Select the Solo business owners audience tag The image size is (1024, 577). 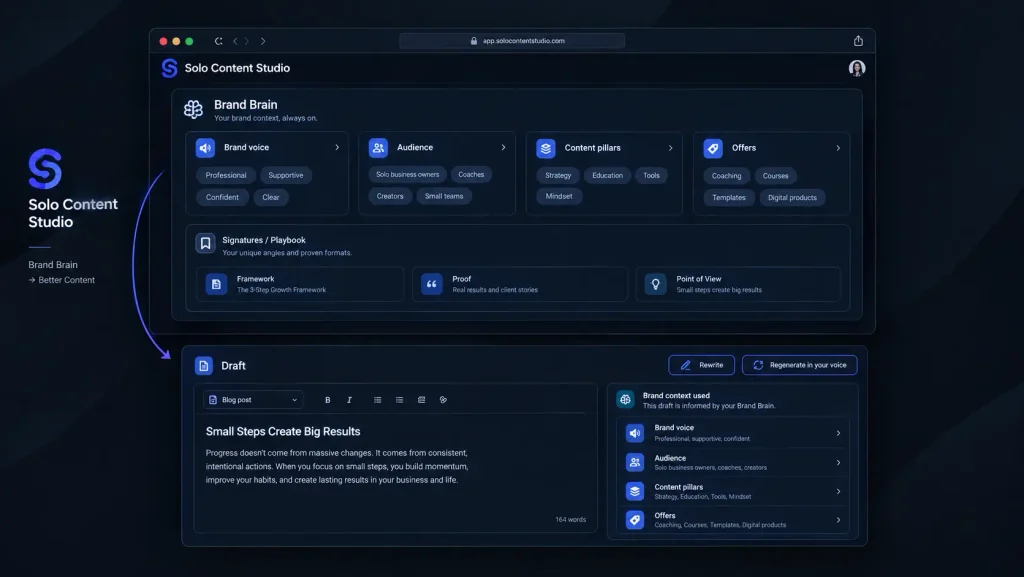coord(408,175)
